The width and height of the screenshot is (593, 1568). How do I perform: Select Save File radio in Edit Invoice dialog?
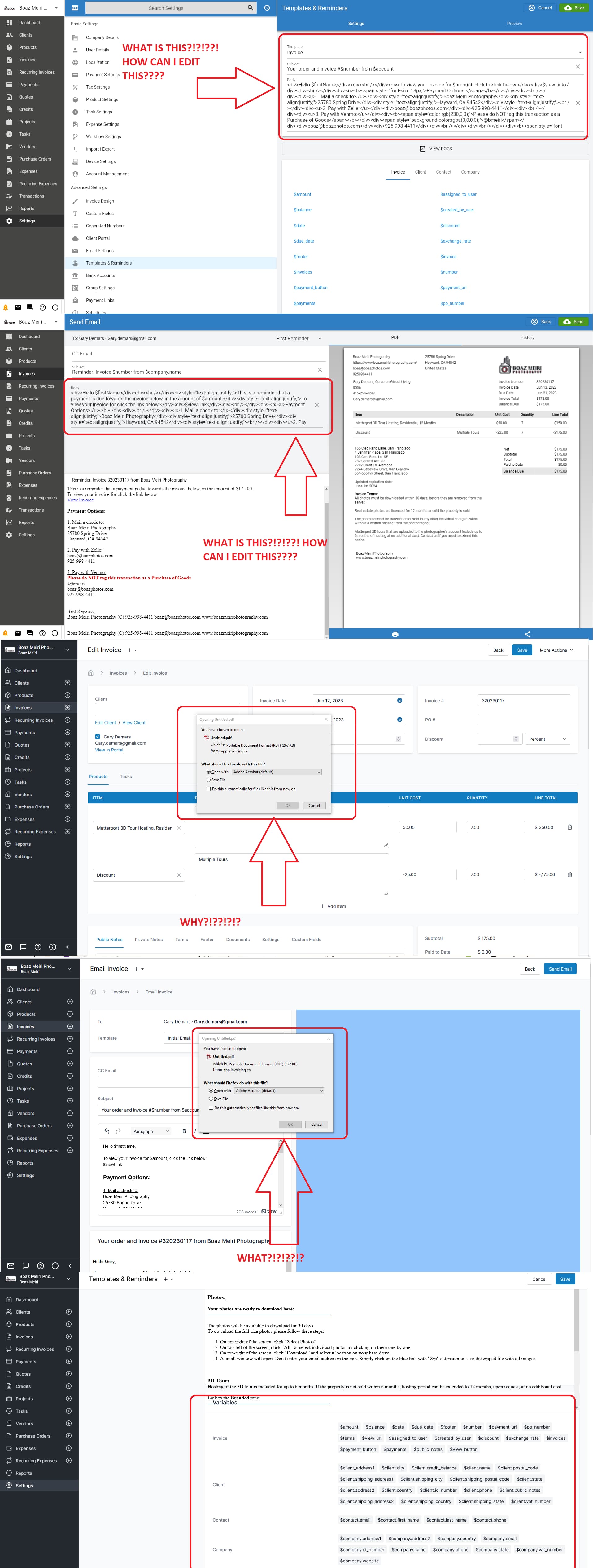pos(209,780)
